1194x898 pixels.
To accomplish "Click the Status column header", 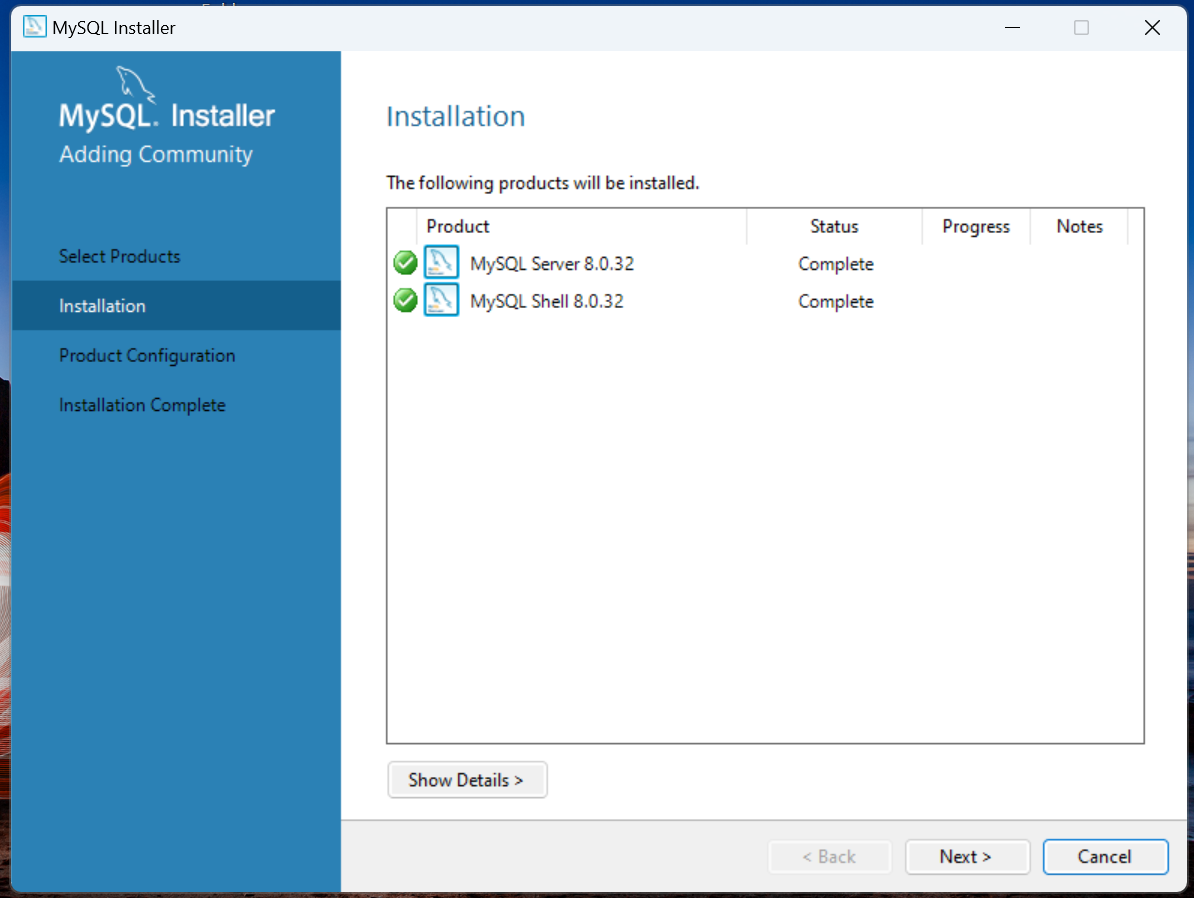I will click(x=834, y=227).
